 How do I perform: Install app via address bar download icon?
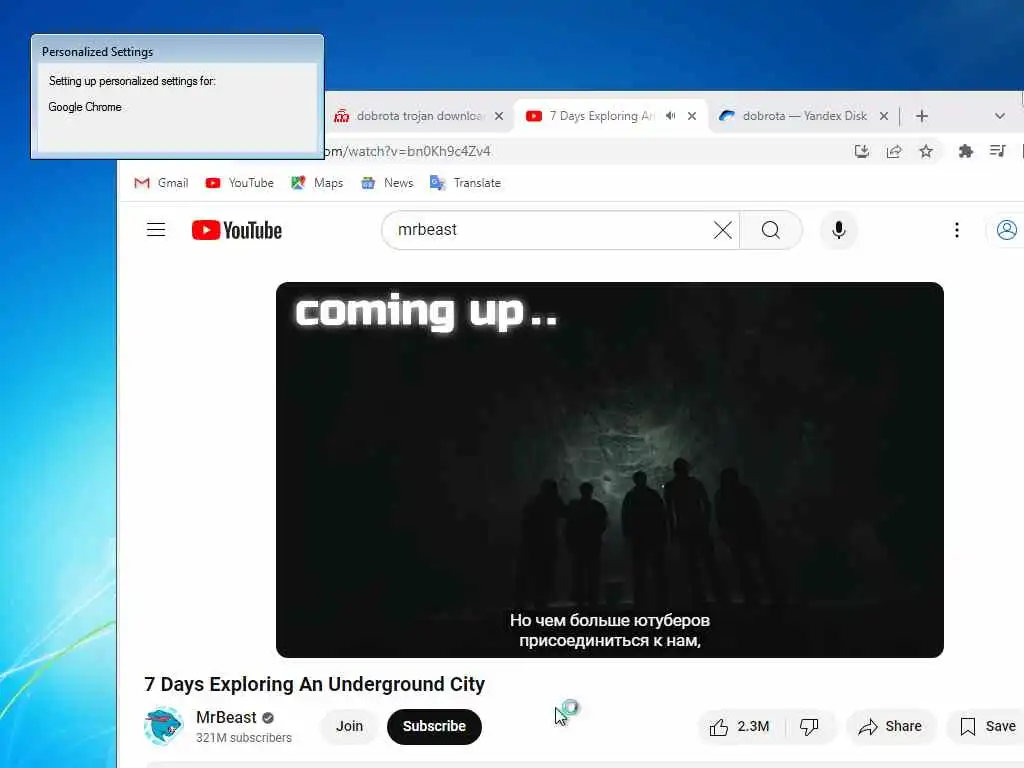861,152
